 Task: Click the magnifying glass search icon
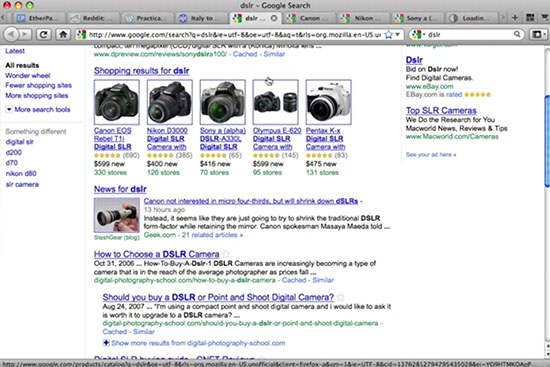coord(517,34)
